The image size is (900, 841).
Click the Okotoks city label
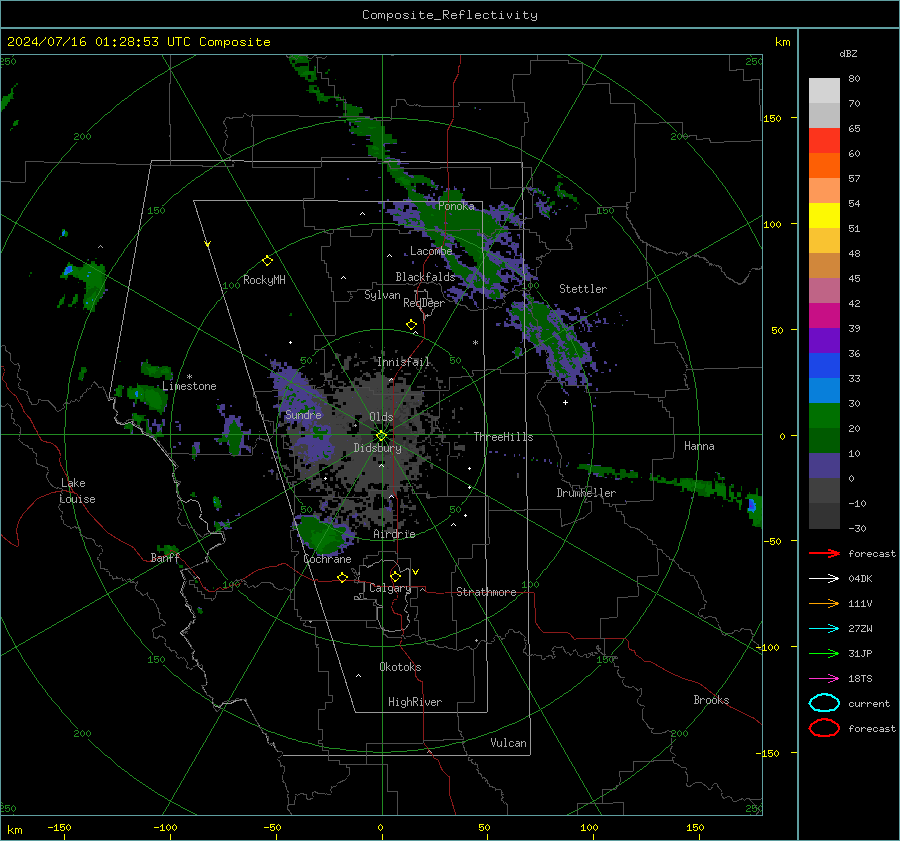(x=400, y=667)
